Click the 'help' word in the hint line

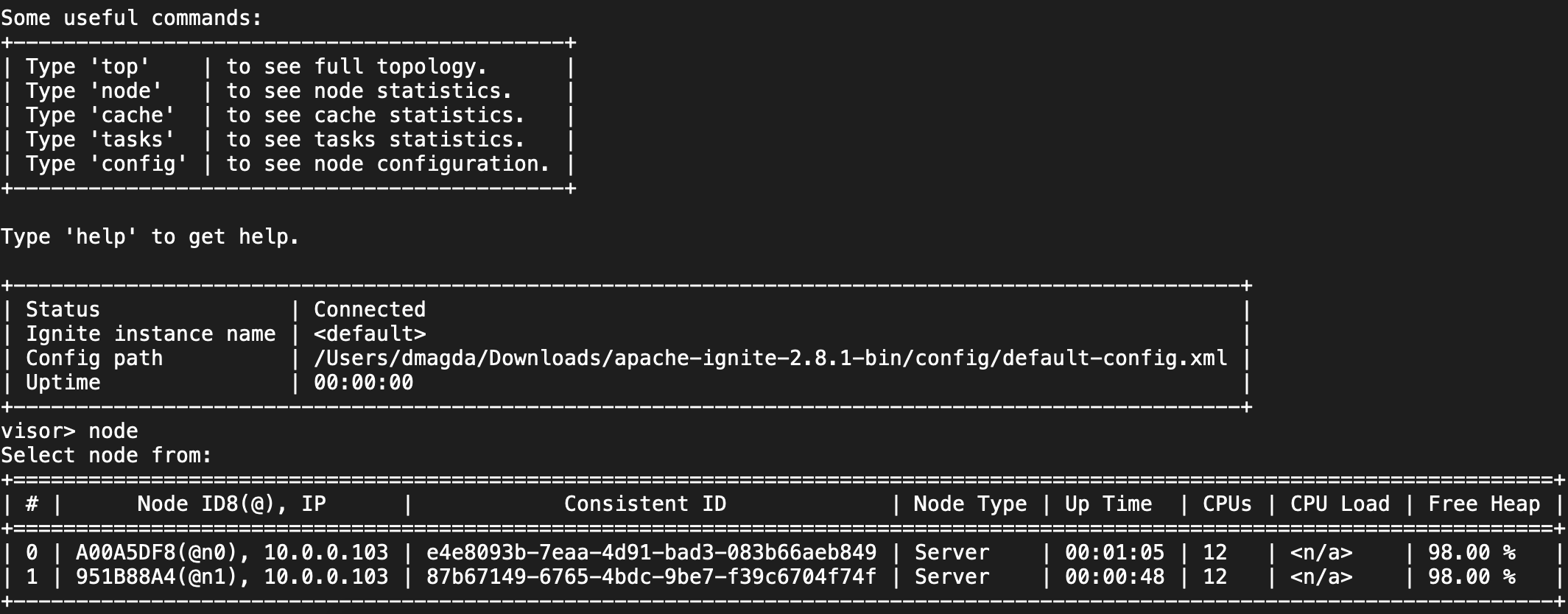[x=100, y=237]
